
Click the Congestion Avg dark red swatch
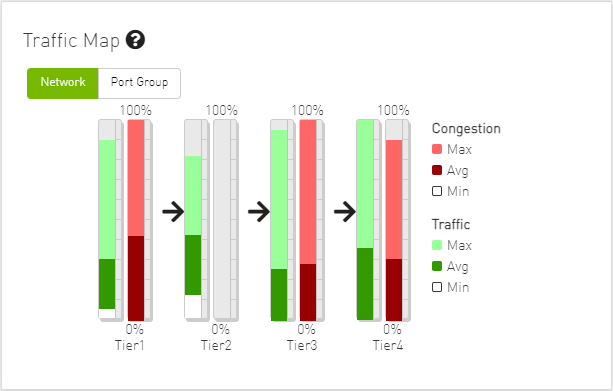(437, 170)
